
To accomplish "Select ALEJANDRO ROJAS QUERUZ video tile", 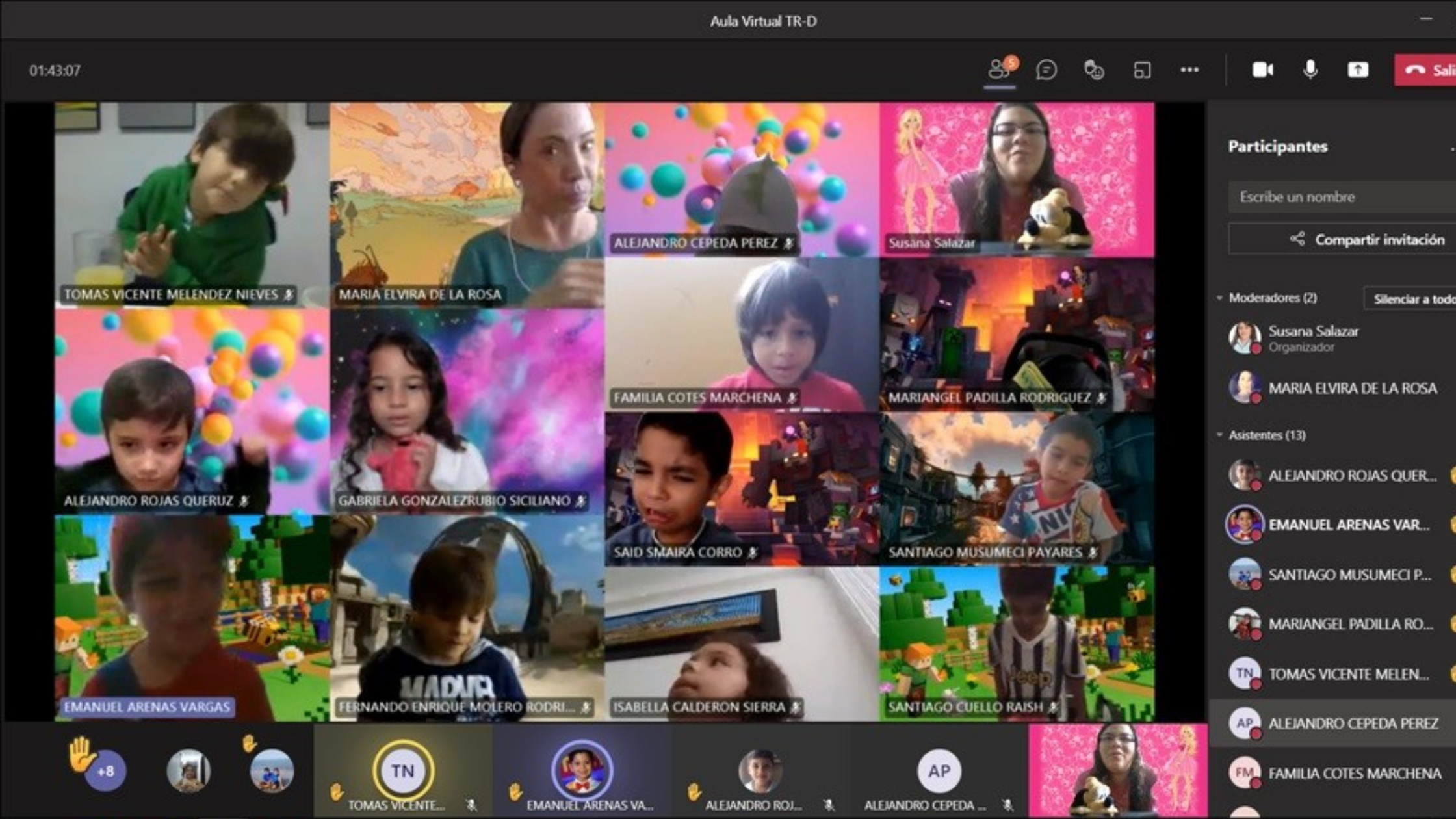I will point(192,411).
